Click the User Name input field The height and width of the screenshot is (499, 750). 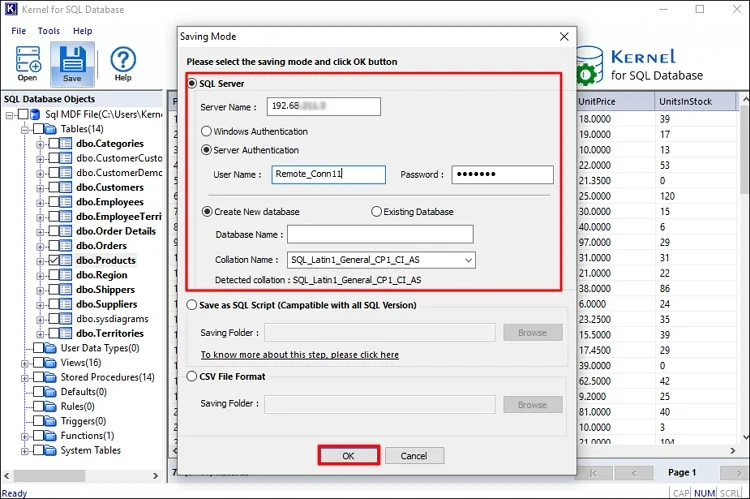[x=328, y=175]
